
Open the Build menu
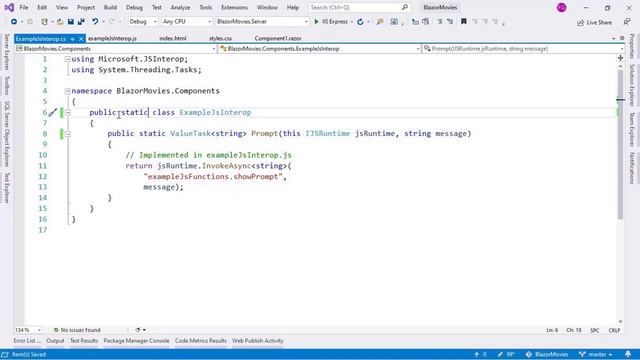[x=110, y=7]
